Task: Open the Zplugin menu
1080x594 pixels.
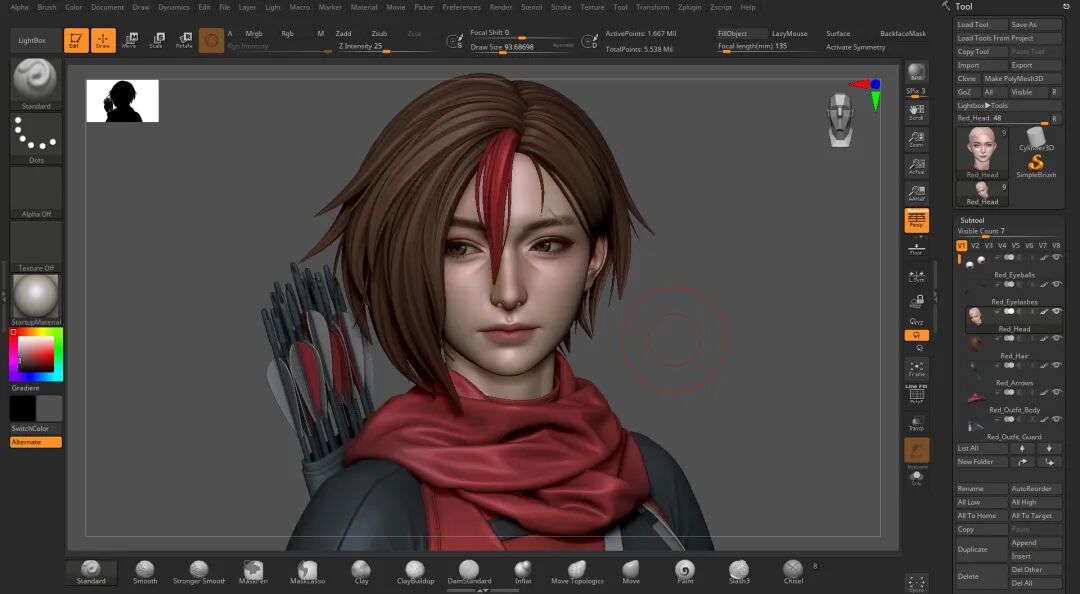Action: point(689,7)
